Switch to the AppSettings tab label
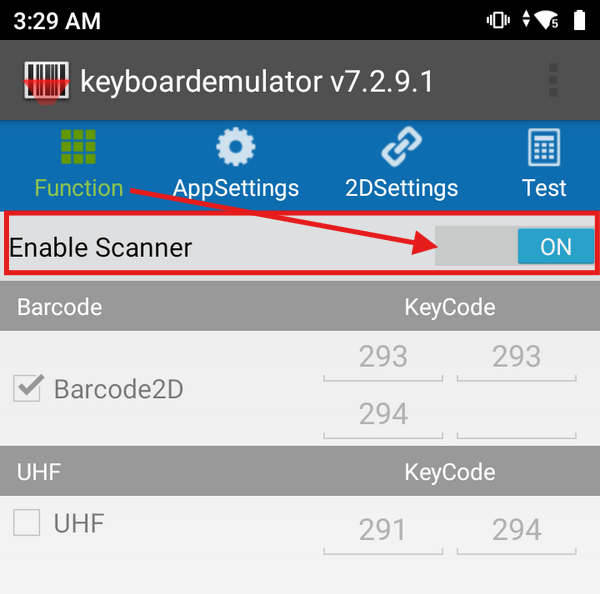600x594 pixels. (x=236, y=188)
